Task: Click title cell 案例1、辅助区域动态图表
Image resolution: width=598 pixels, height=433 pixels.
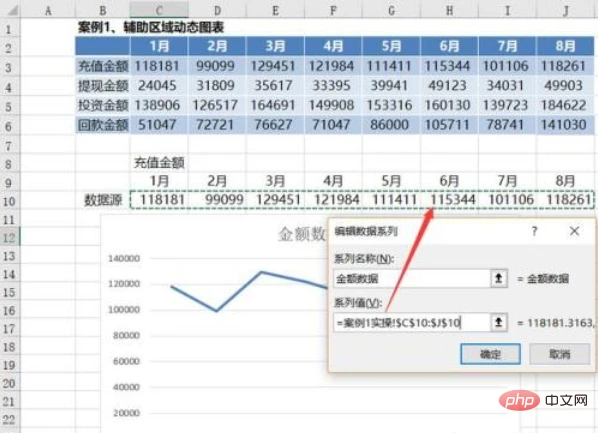Action: (151, 27)
